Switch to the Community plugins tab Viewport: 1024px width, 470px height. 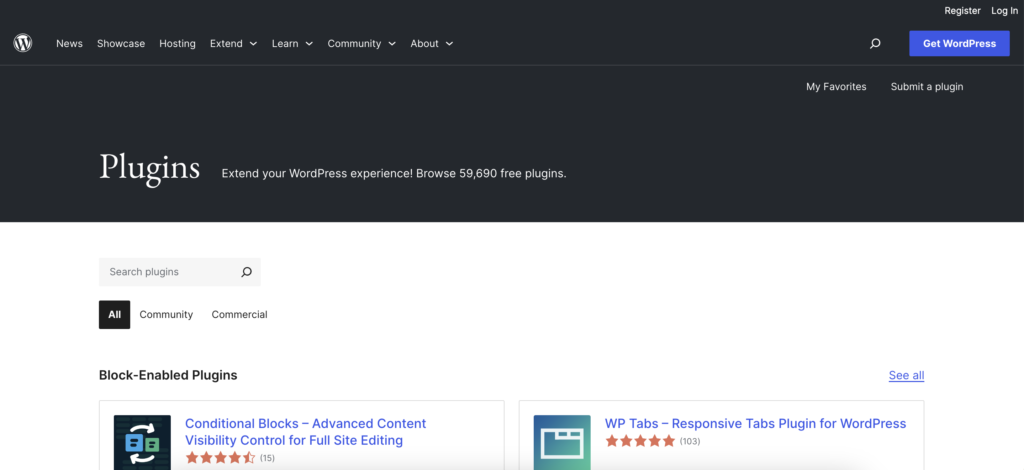click(167, 315)
